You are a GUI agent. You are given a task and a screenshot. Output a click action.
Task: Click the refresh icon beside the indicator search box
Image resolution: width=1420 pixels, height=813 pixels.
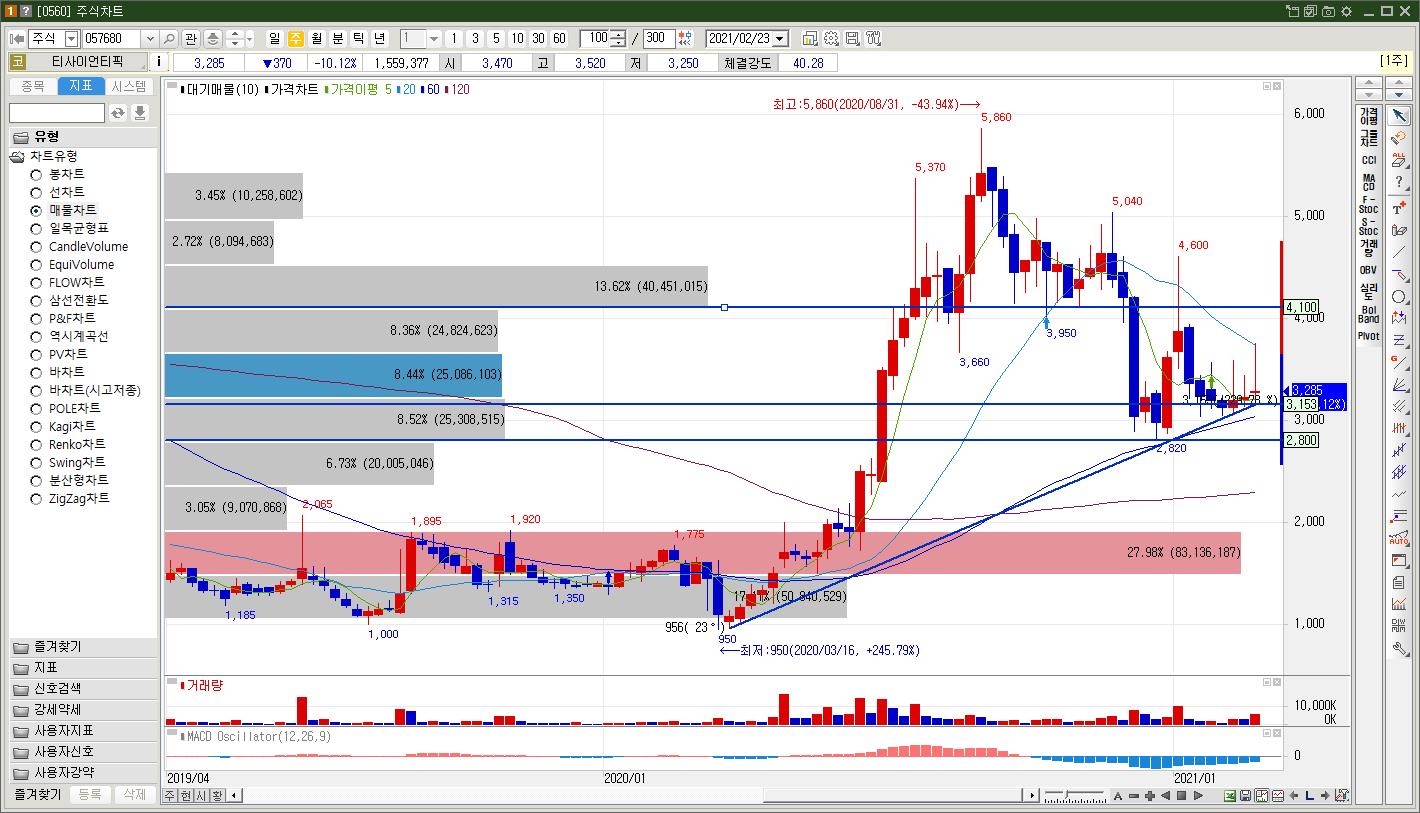(x=118, y=113)
